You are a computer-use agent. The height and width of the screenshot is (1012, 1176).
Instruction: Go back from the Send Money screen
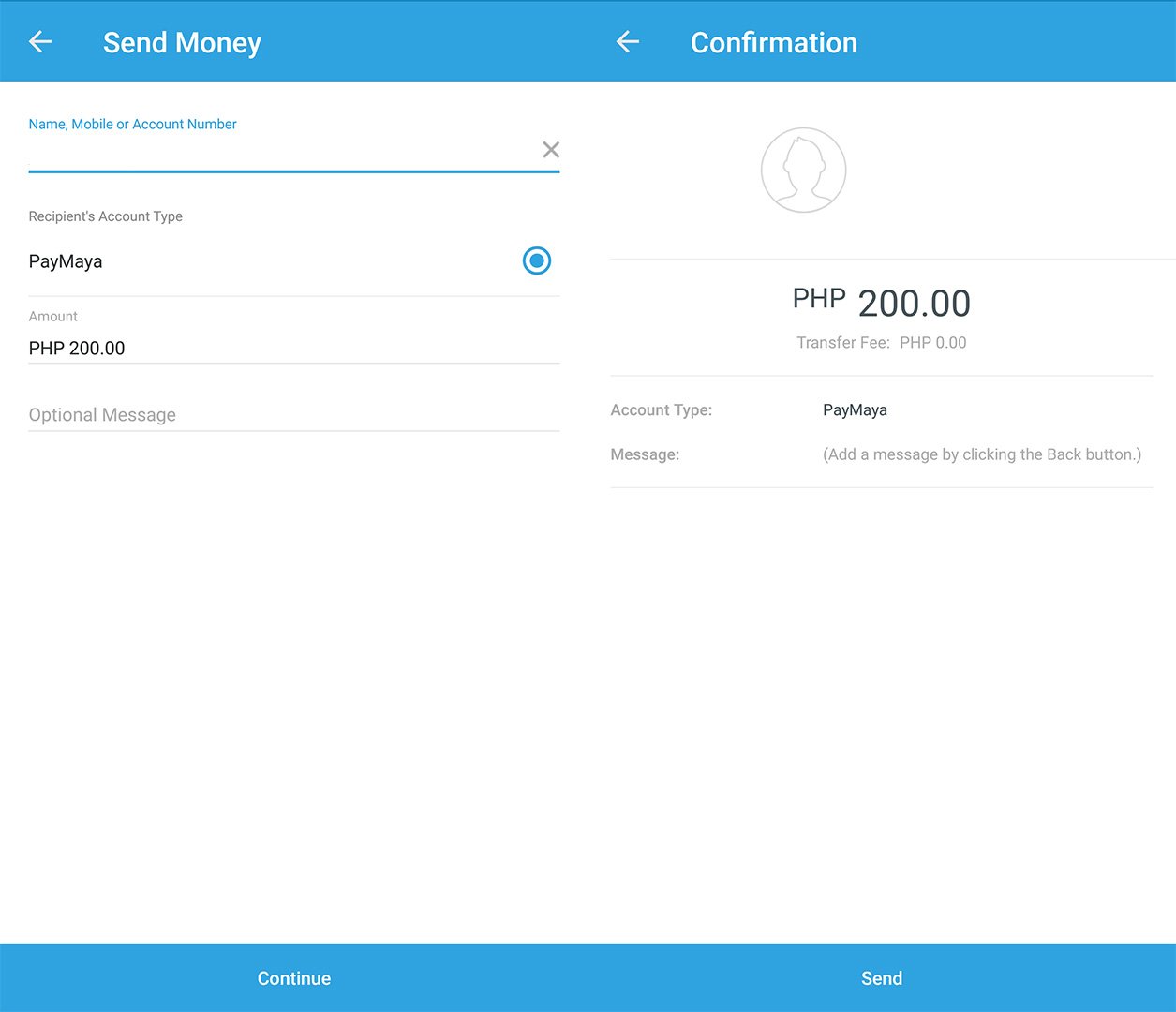point(40,41)
